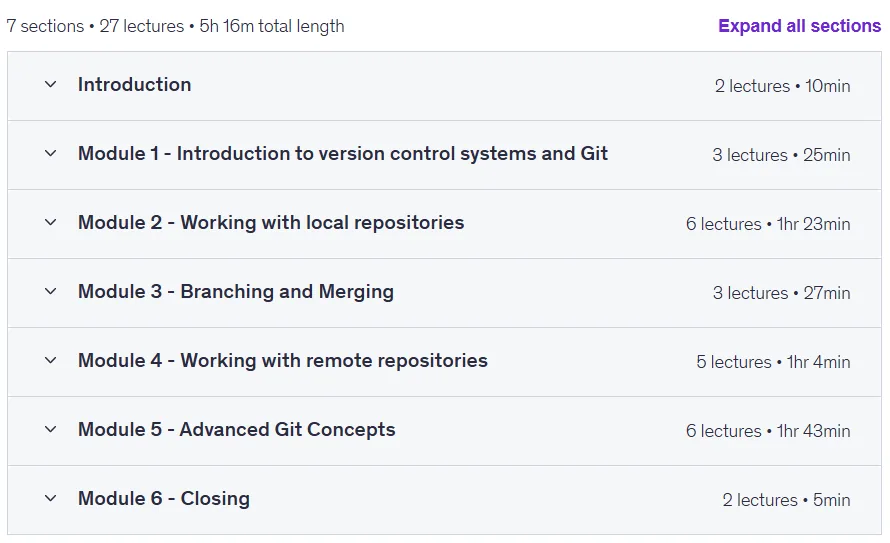Click the '2 lectures • 5min' label
Viewport: 890px width, 543px height.
(786, 500)
